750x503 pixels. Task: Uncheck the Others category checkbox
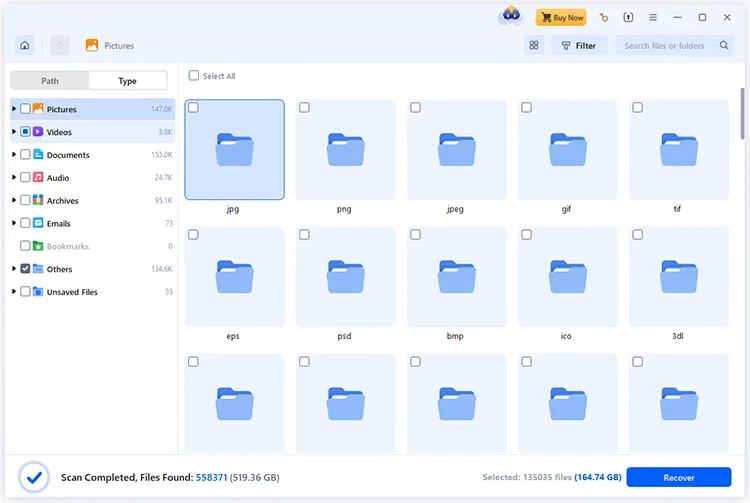(x=25, y=269)
